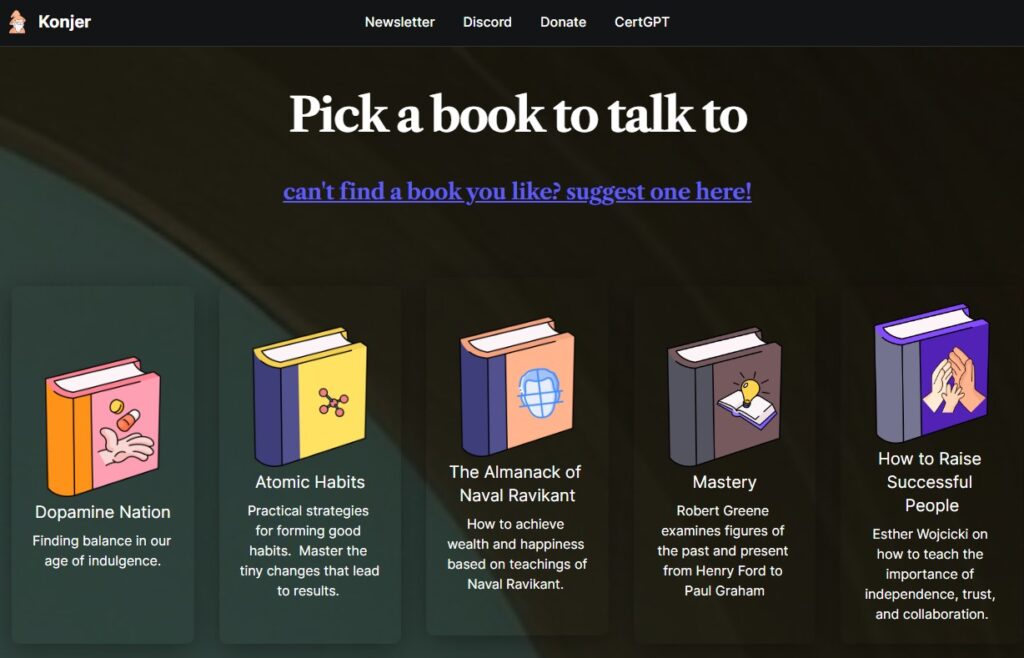Click the Atomic Habits title text
The image size is (1024, 658).
310,482
